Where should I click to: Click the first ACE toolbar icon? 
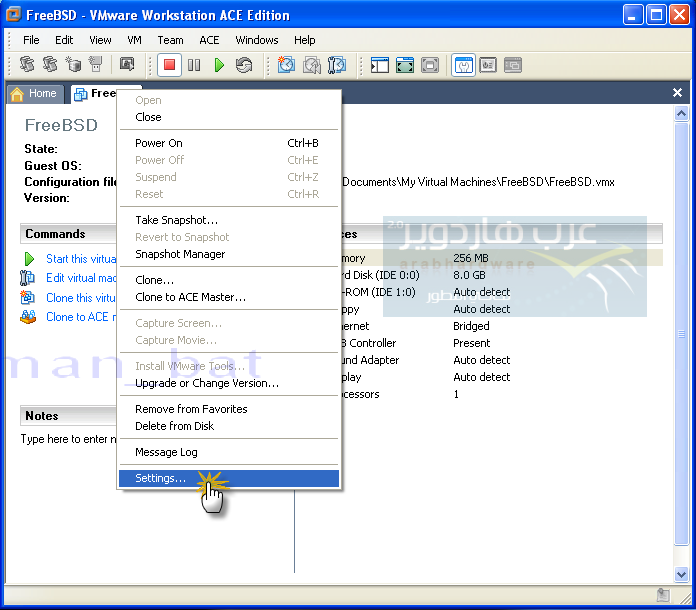27,64
